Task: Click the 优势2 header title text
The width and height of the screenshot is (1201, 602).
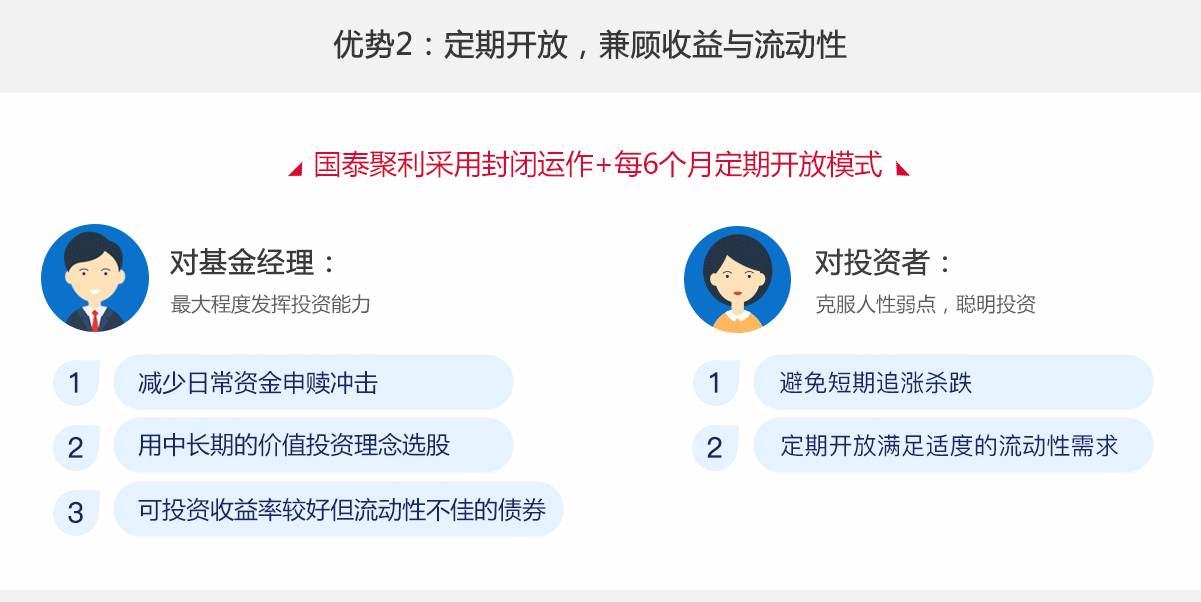Action: pyautogui.click(x=590, y=46)
